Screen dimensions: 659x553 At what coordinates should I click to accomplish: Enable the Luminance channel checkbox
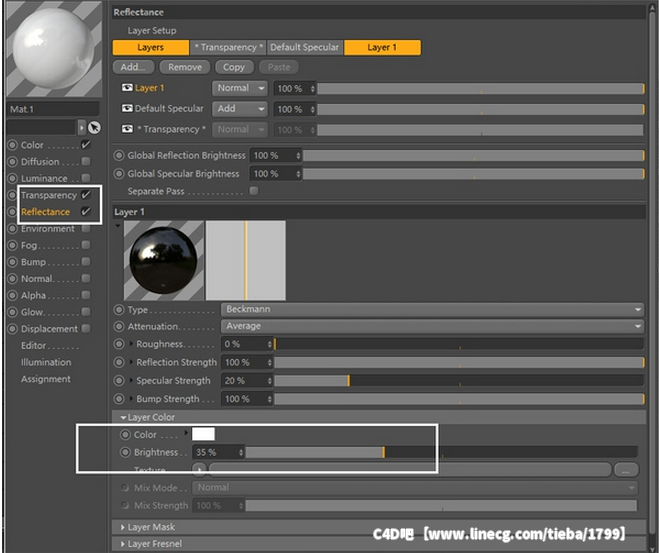(x=86, y=178)
